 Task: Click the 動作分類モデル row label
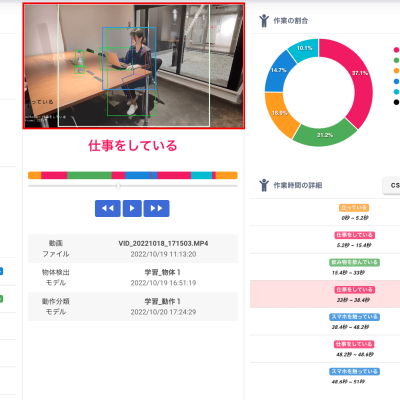click(56, 307)
